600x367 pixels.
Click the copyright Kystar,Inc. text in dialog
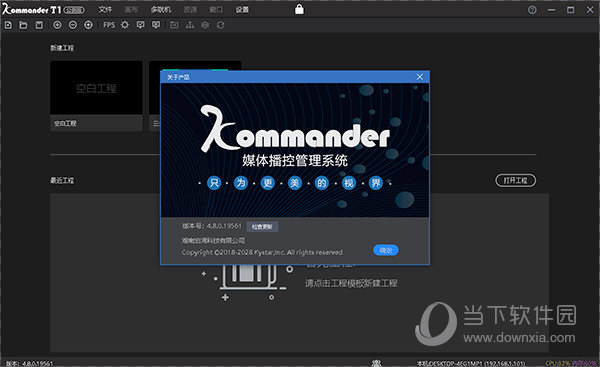(262, 252)
